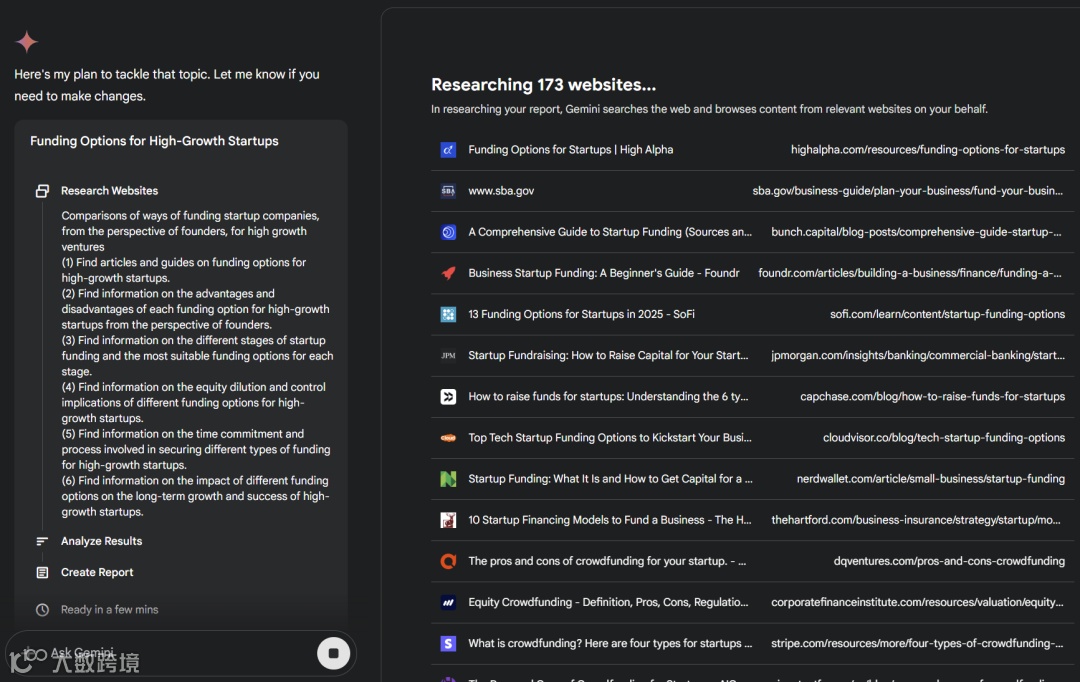The image size is (1080, 682).
Task: Open Funding Options for Startups High Alpha result
Action: 570,150
